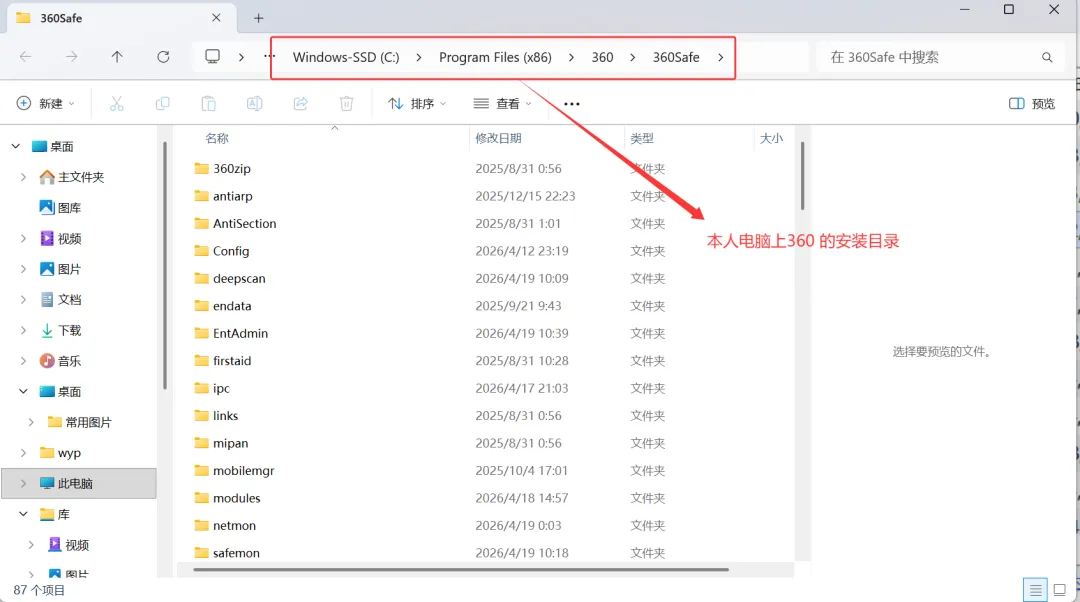Switch to details list view icon
Image resolution: width=1080 pixels, height=602 pixels.
point(1035,590)
